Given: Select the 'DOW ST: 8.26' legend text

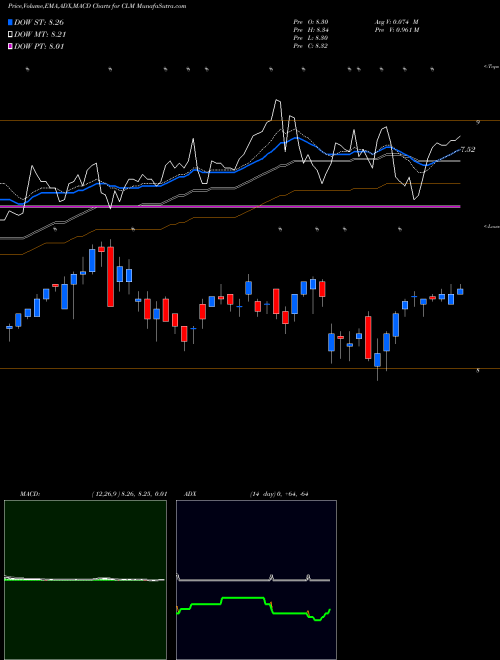Looking at the screenshot, I should click(x=39, y=22).
